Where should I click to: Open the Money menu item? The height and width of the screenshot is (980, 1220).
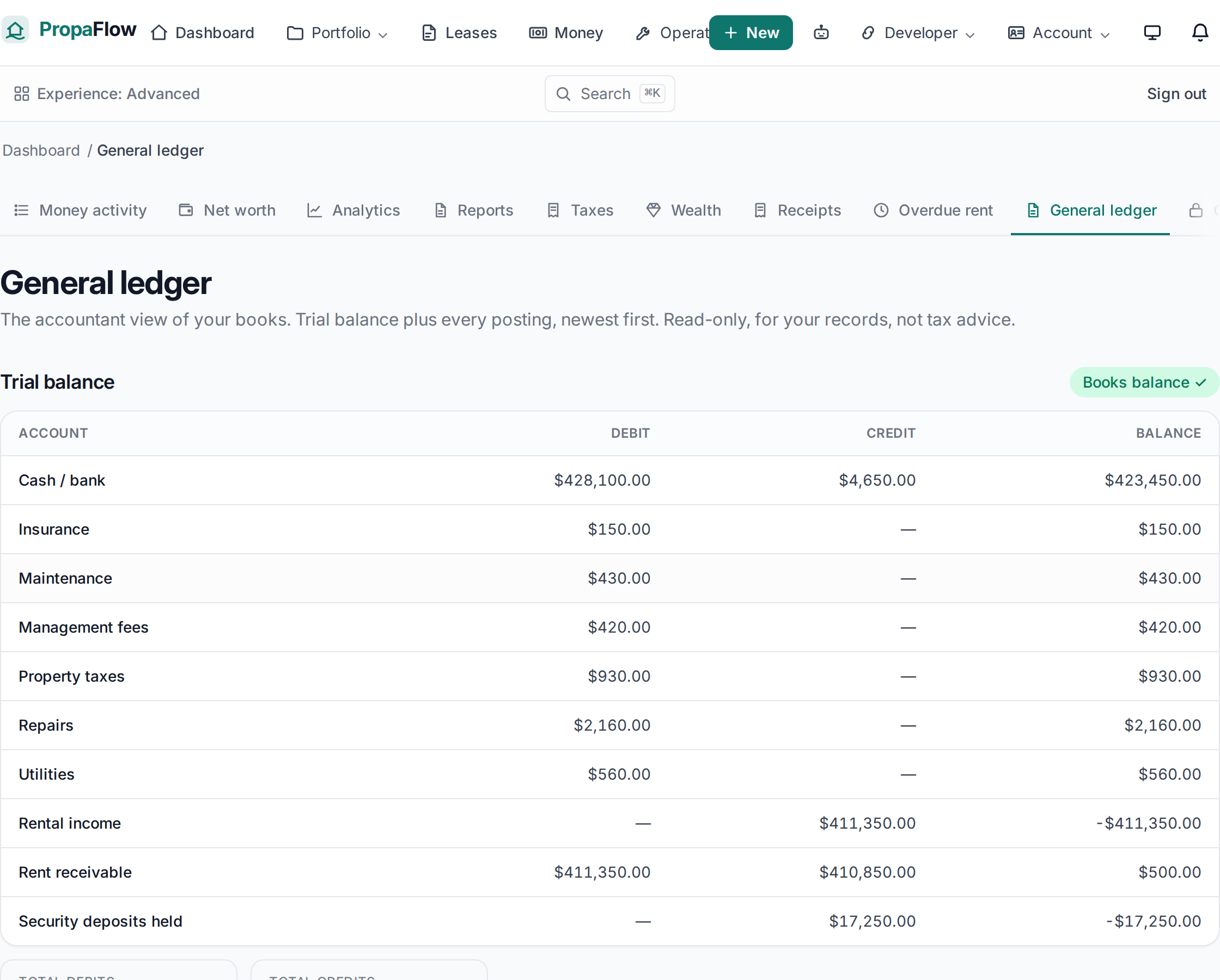click(566, 33)
